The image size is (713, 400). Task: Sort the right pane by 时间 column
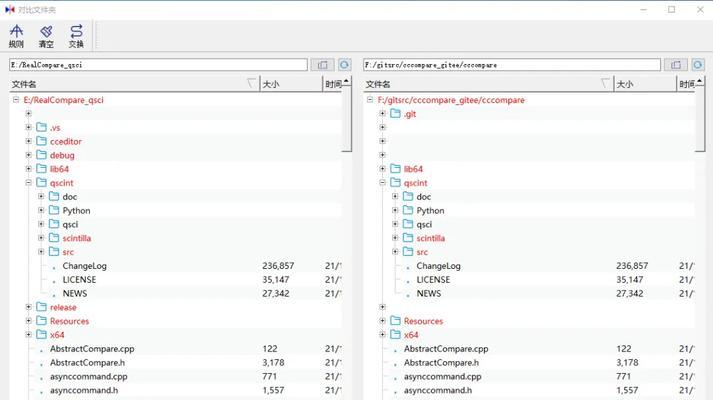[687, 84]
